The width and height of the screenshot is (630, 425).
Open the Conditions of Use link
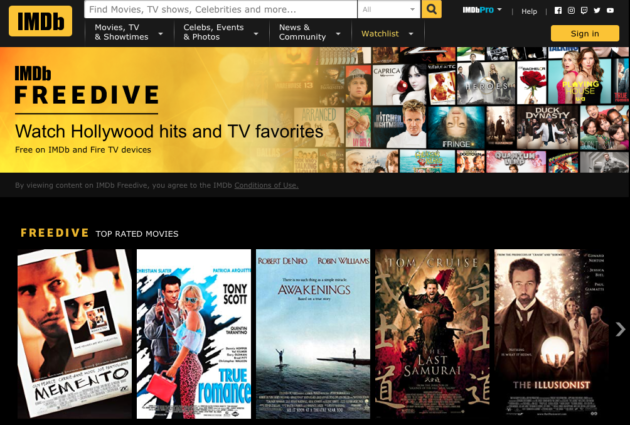[x=266, y=185]
